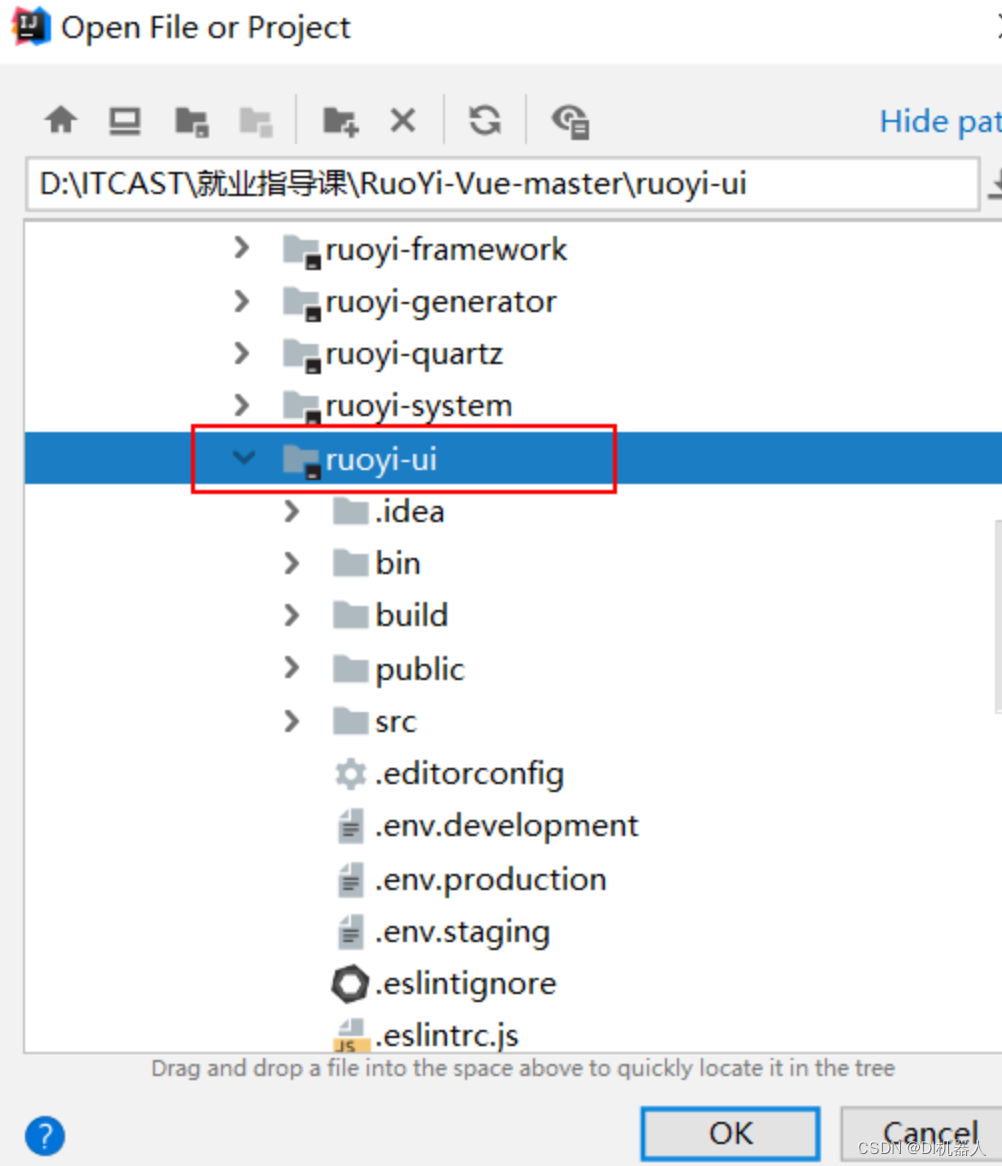Viewport: 1002px width, 1166px height.
Task: Click the Cancel button
Action: point(922,1133)
